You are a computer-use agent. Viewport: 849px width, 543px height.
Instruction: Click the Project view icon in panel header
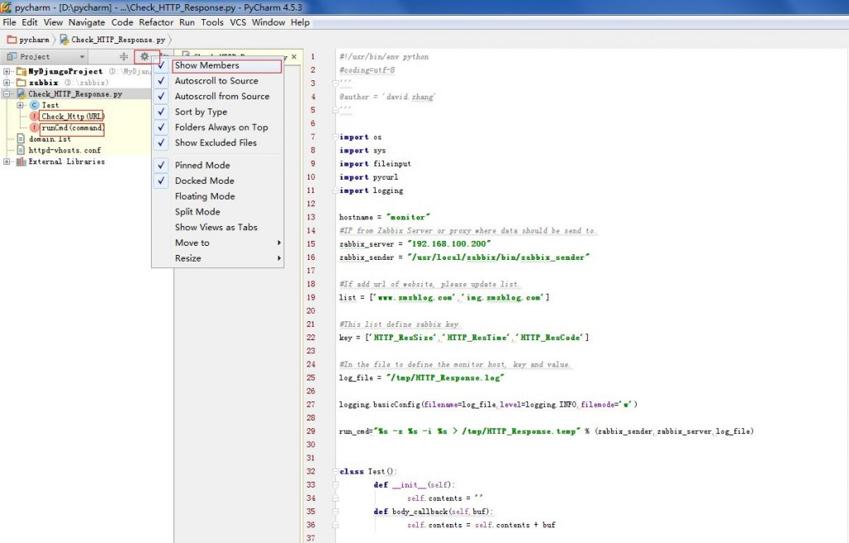click(11, 56)
